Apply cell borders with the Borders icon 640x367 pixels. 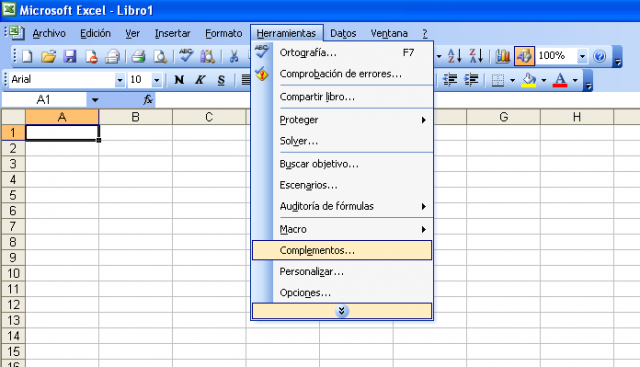pos(498,80)
